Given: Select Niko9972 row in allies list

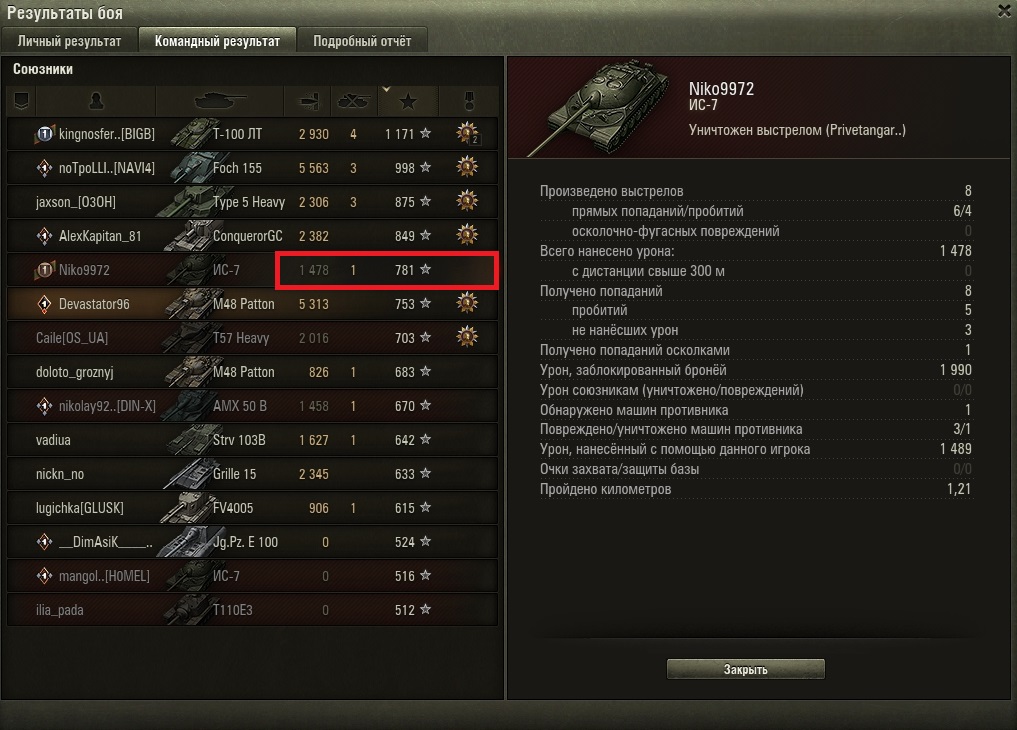Looking at the screenshot, I should (252, 270).
